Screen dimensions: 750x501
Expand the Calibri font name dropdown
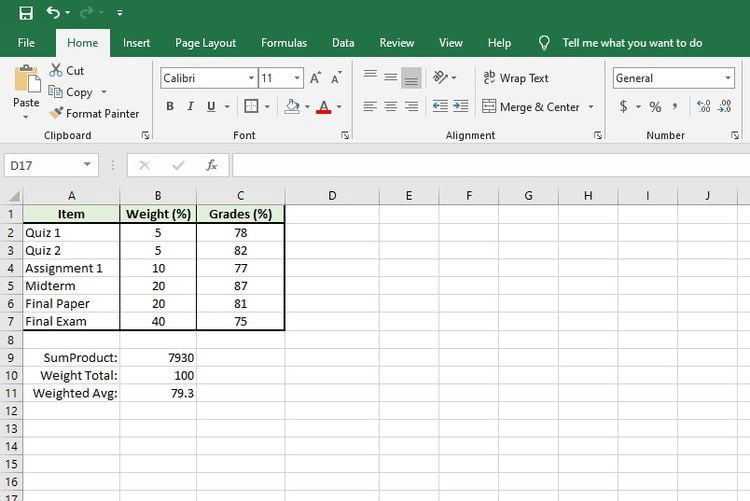(x=251, y=78)
